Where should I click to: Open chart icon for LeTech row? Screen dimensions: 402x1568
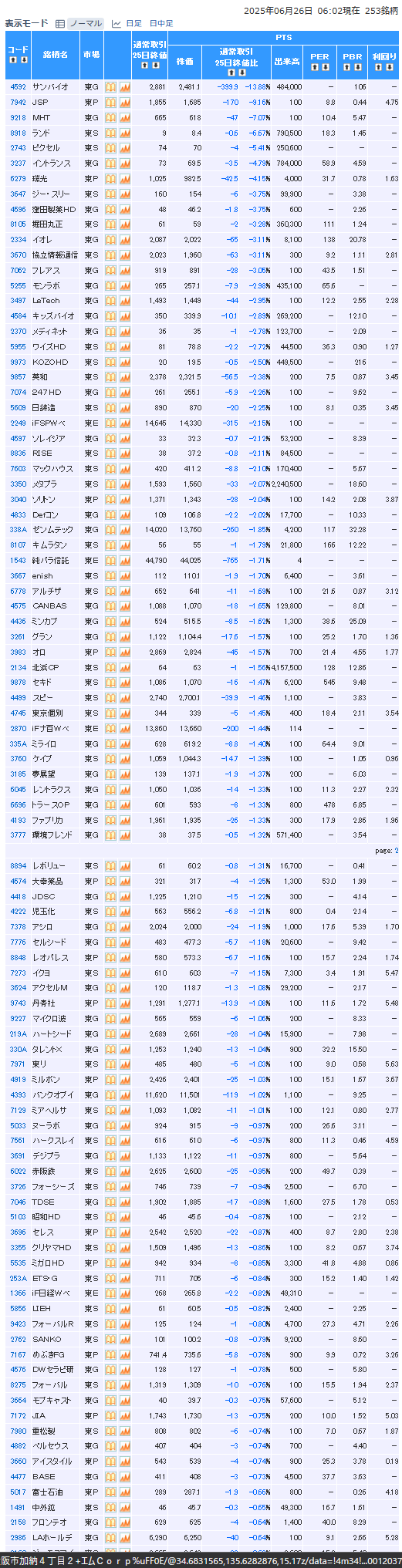124,300
